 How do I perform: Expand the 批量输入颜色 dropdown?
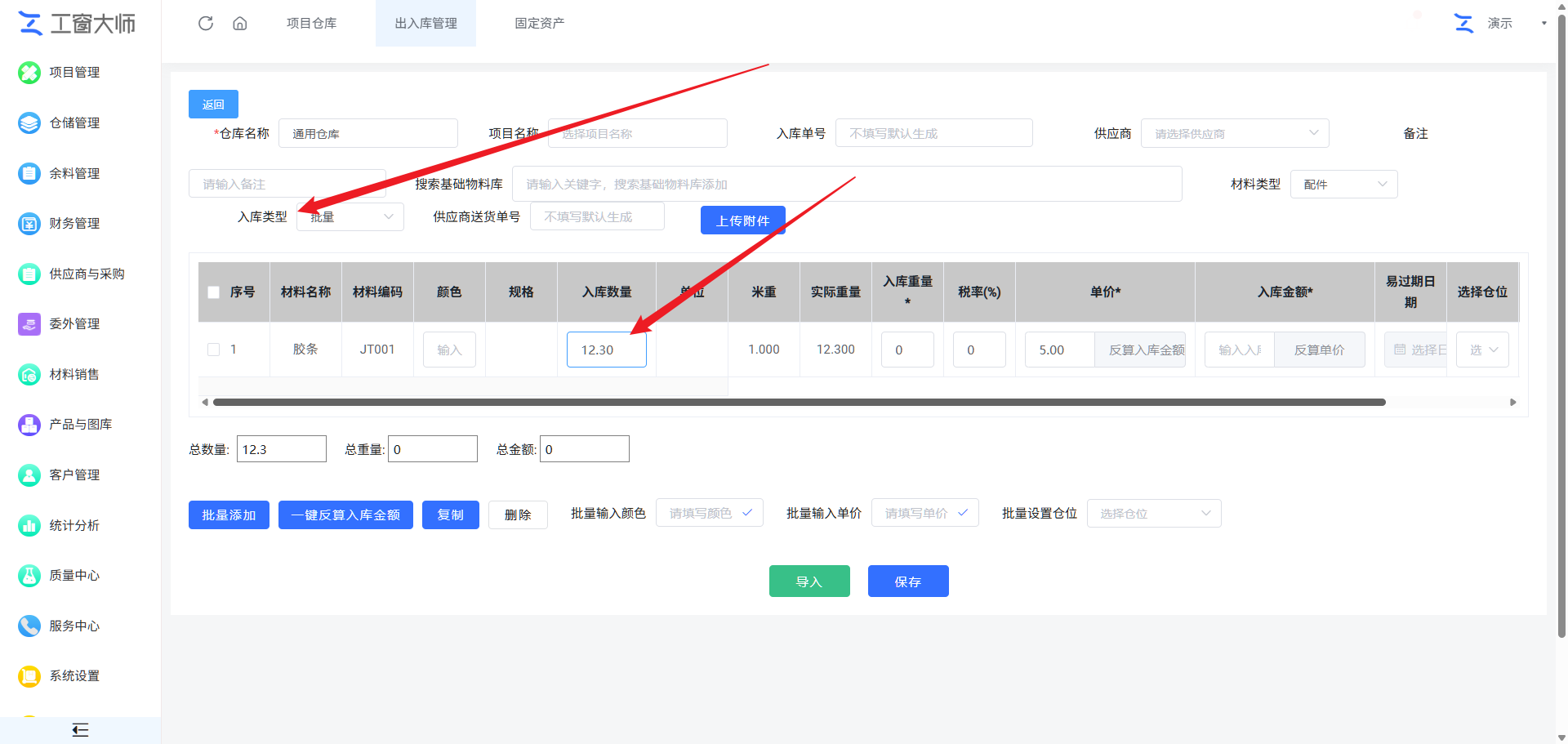pyautogui.click(x=710, y=513)
